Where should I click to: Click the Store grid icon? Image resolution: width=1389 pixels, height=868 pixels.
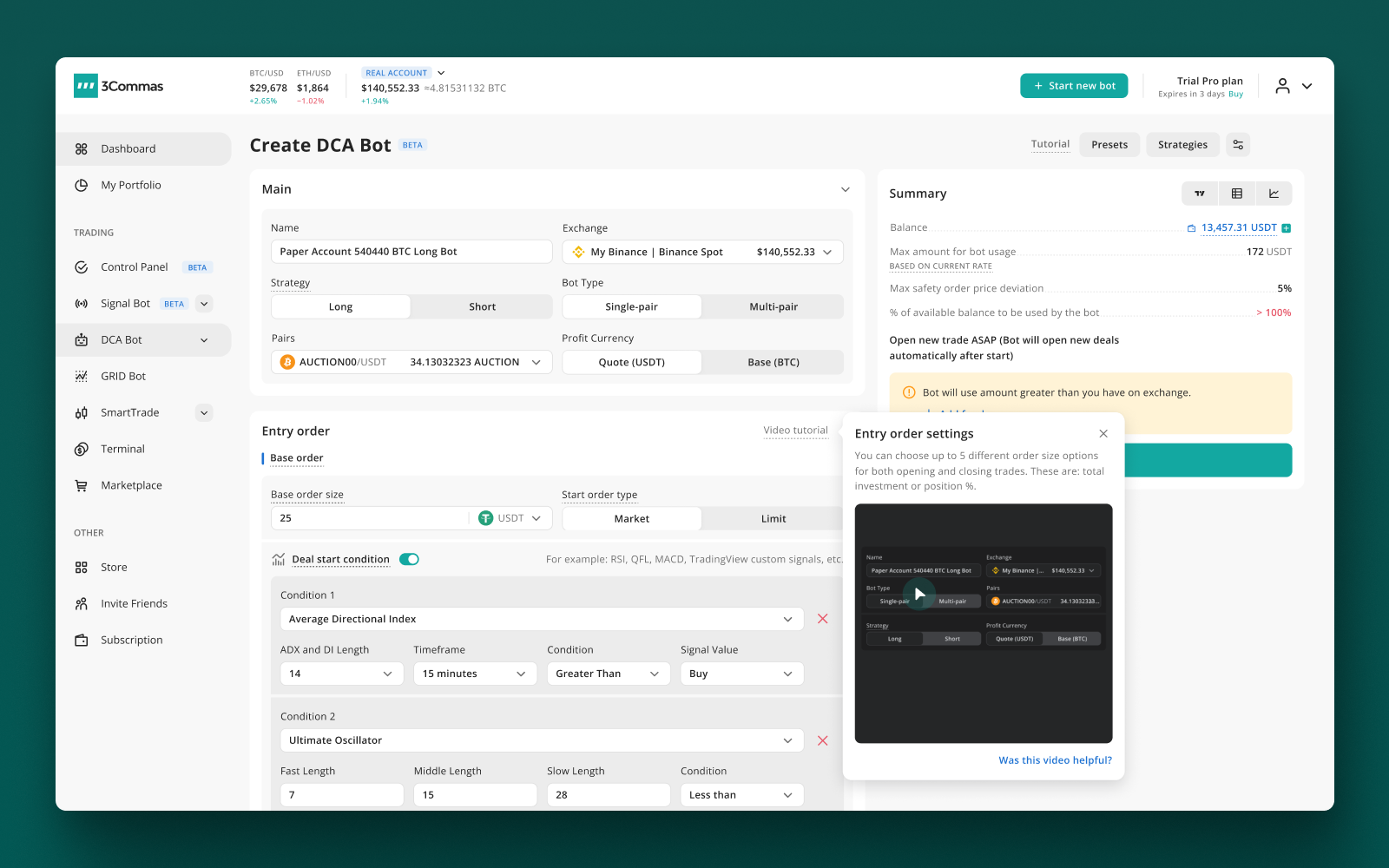click(82, 568)
